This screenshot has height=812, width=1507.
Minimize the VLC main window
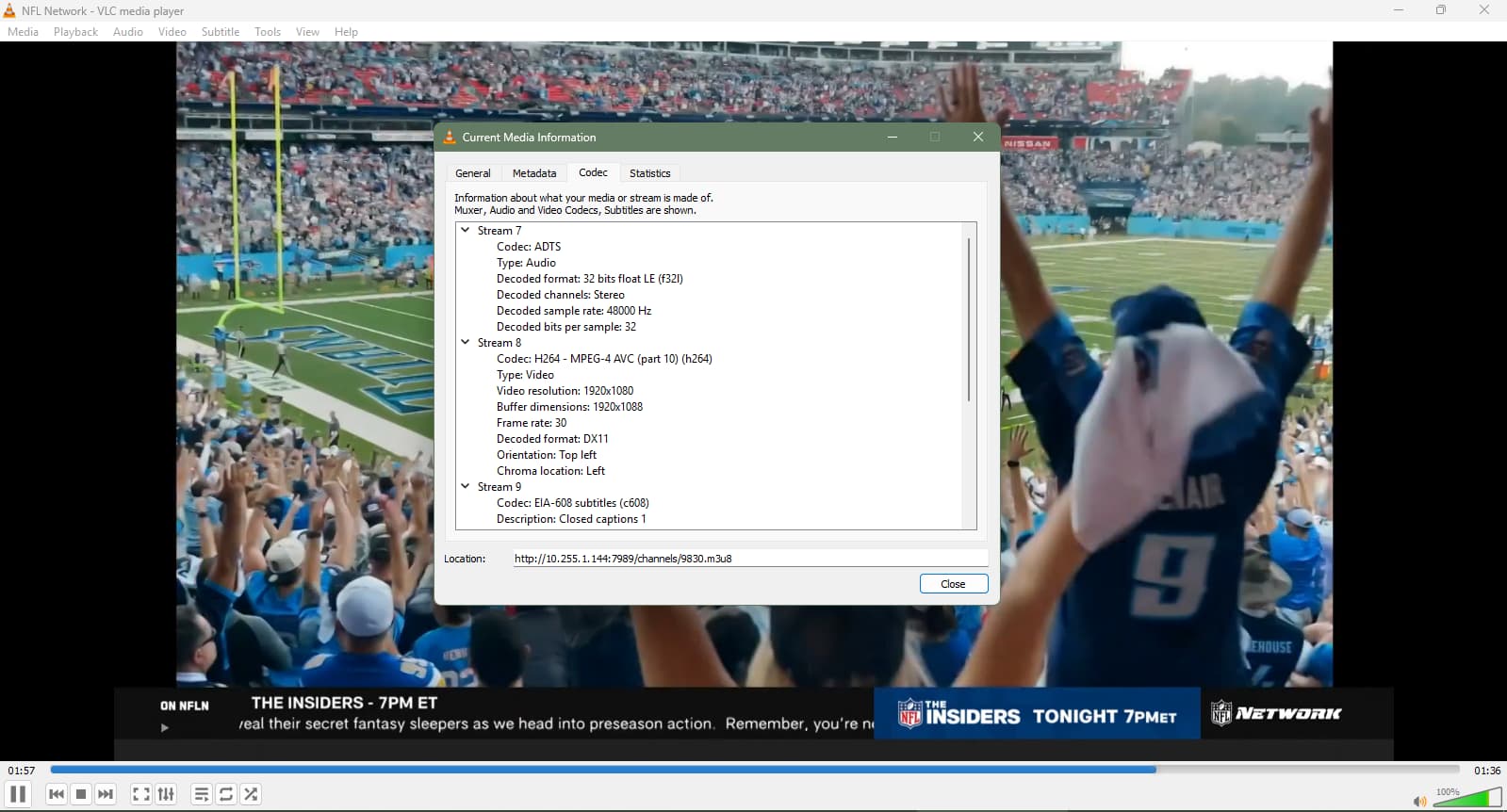click(1399, 10)
